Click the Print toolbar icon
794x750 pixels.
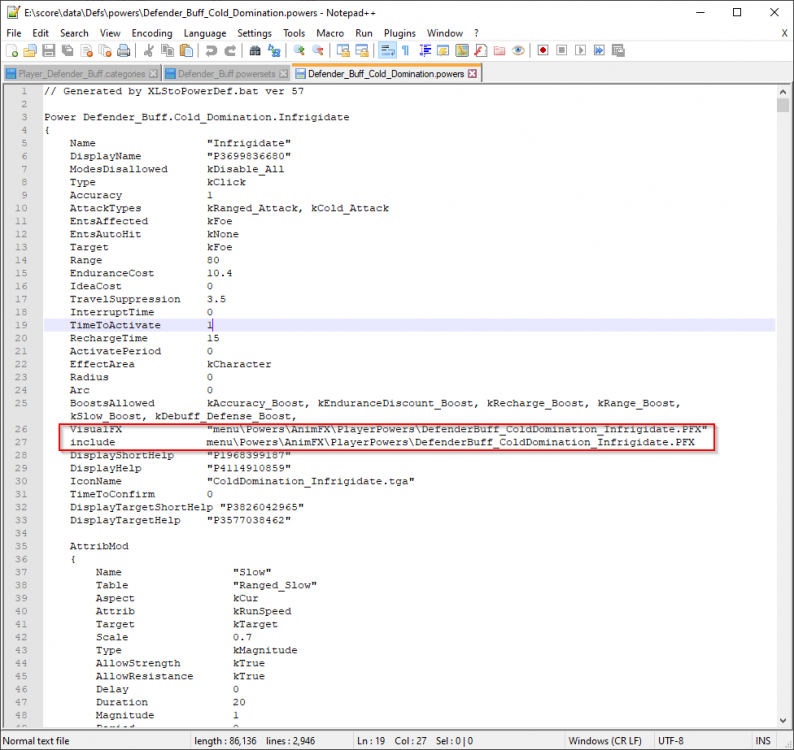(122, 51)
